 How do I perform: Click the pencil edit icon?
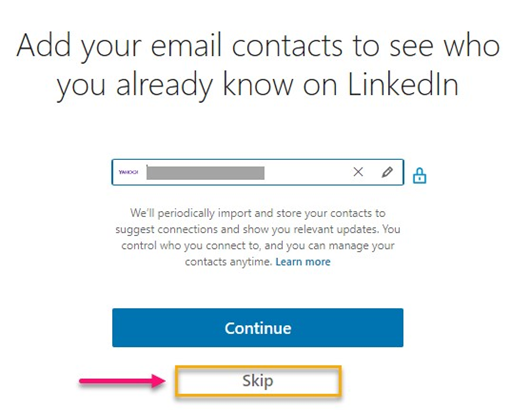(x=387, y=172)
